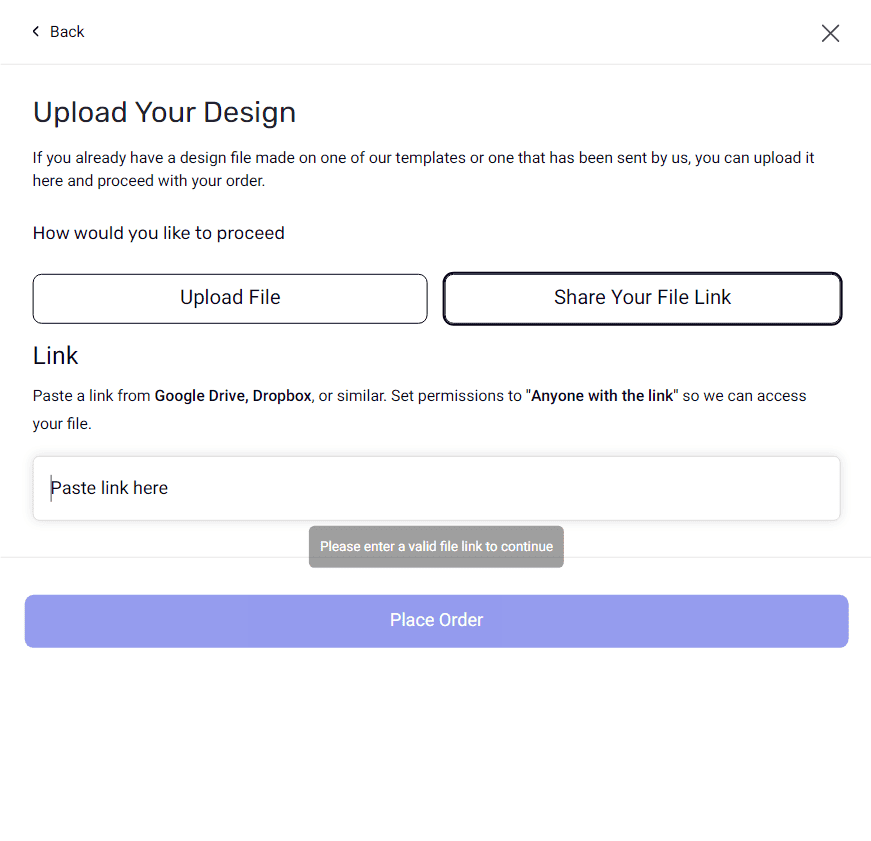The width and height of the screenshot is (871, 841).
Task: Click the word Upload on the Upload File button
Action: point(210,298)
